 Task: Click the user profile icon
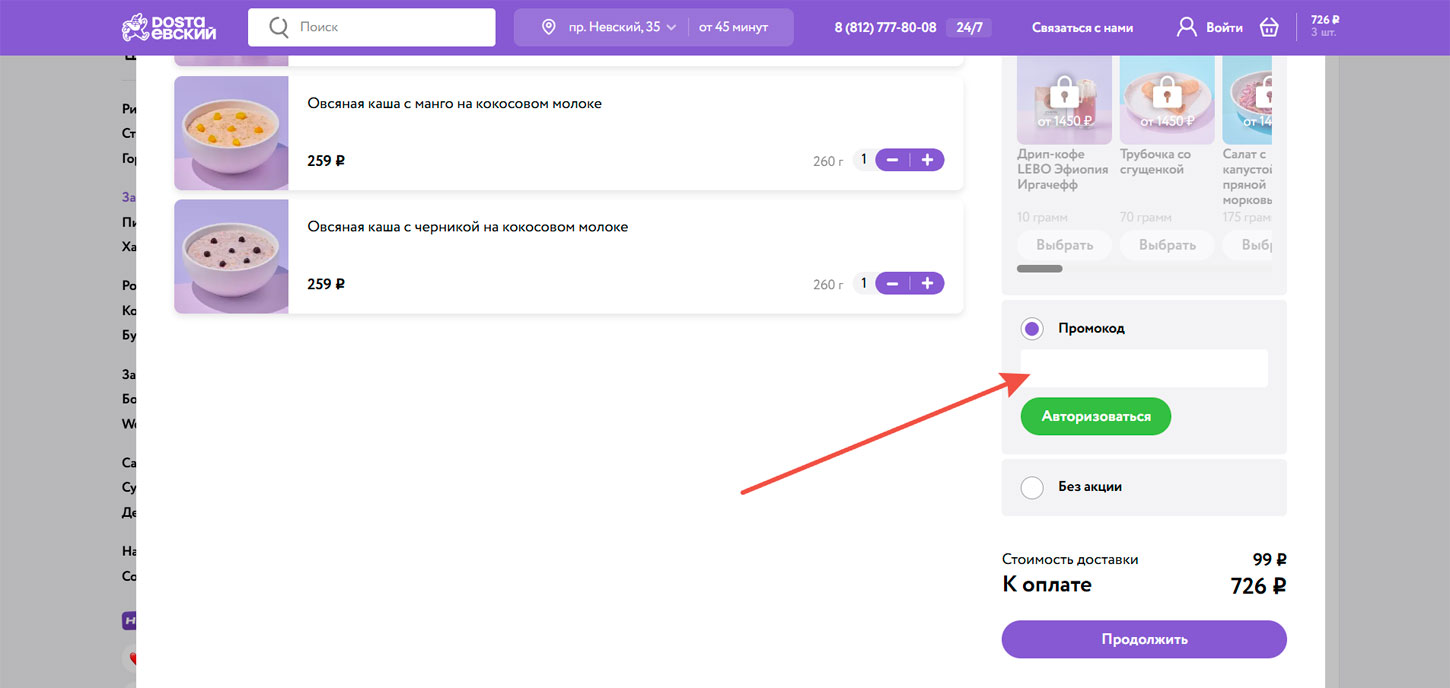(1187, 27)
